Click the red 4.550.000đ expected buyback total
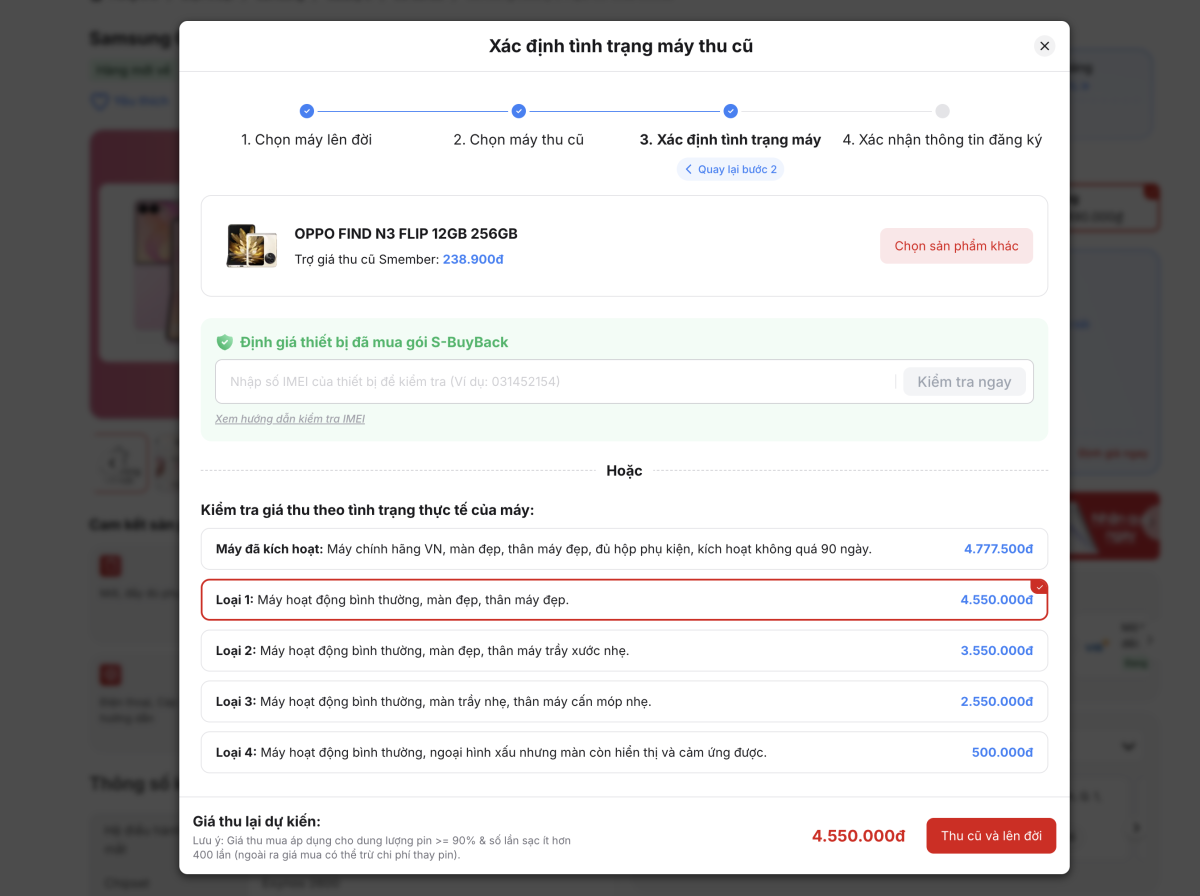Viewport: 1200px width, 896px height. point(858,836)
